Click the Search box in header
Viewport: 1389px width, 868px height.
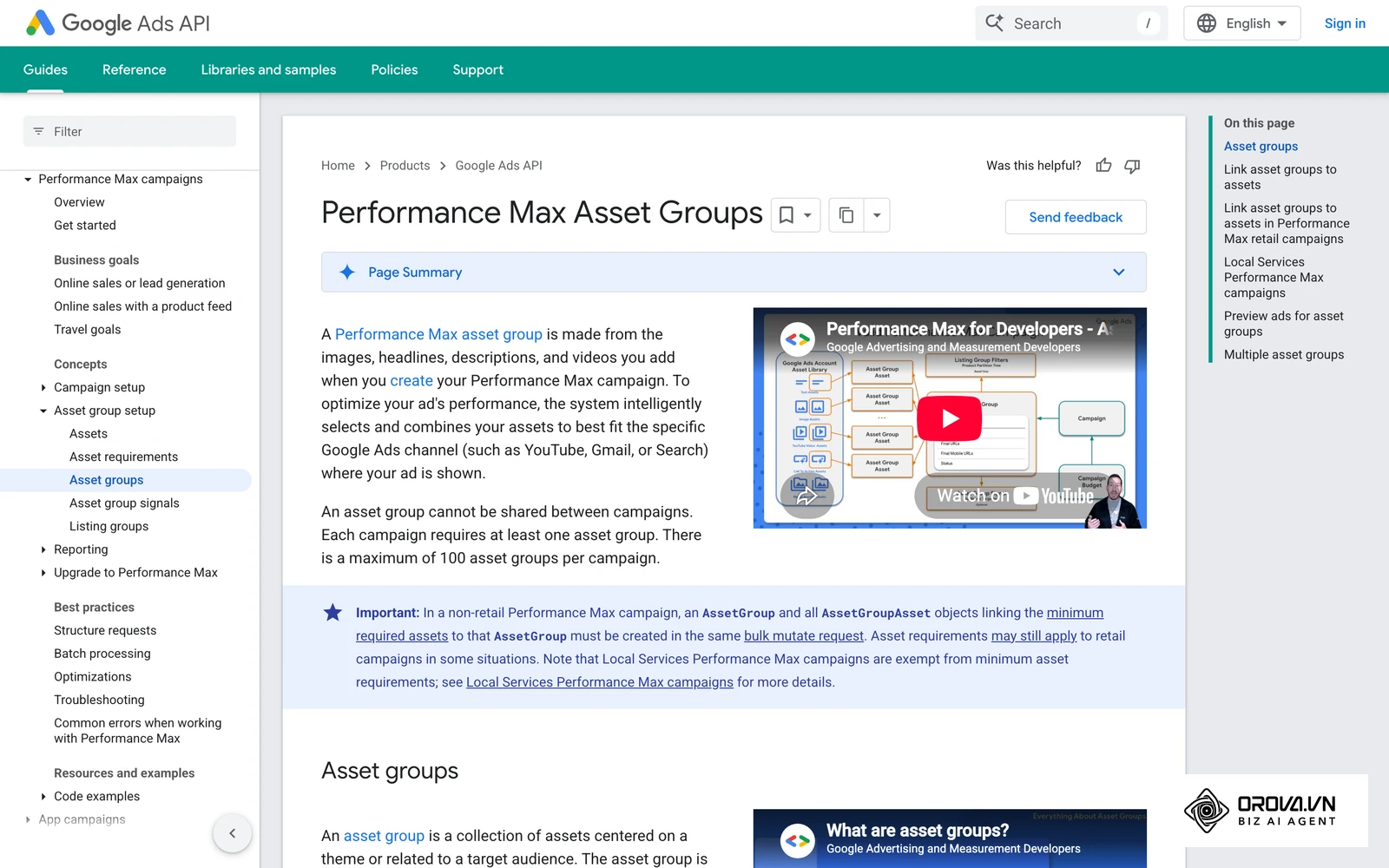pyautogui.click(x=1071, y=23)
